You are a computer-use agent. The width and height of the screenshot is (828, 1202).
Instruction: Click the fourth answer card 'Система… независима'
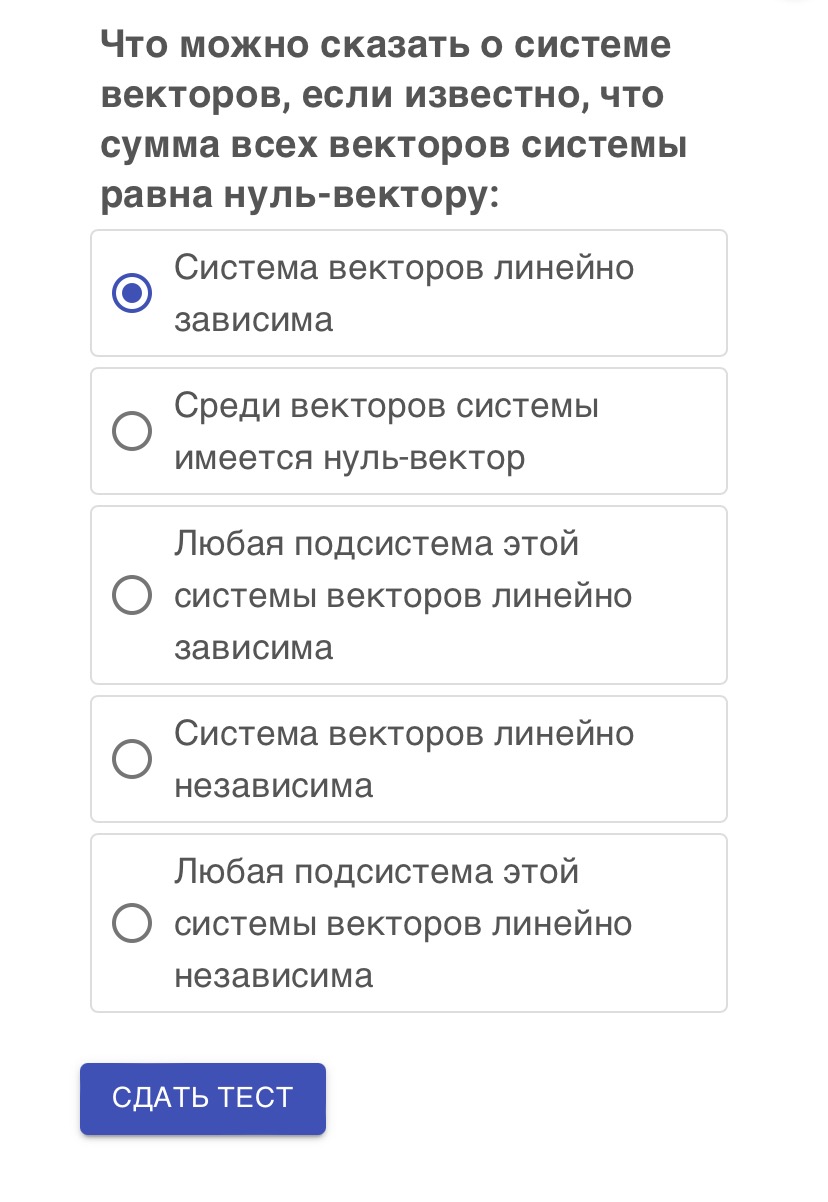point(409,759)
